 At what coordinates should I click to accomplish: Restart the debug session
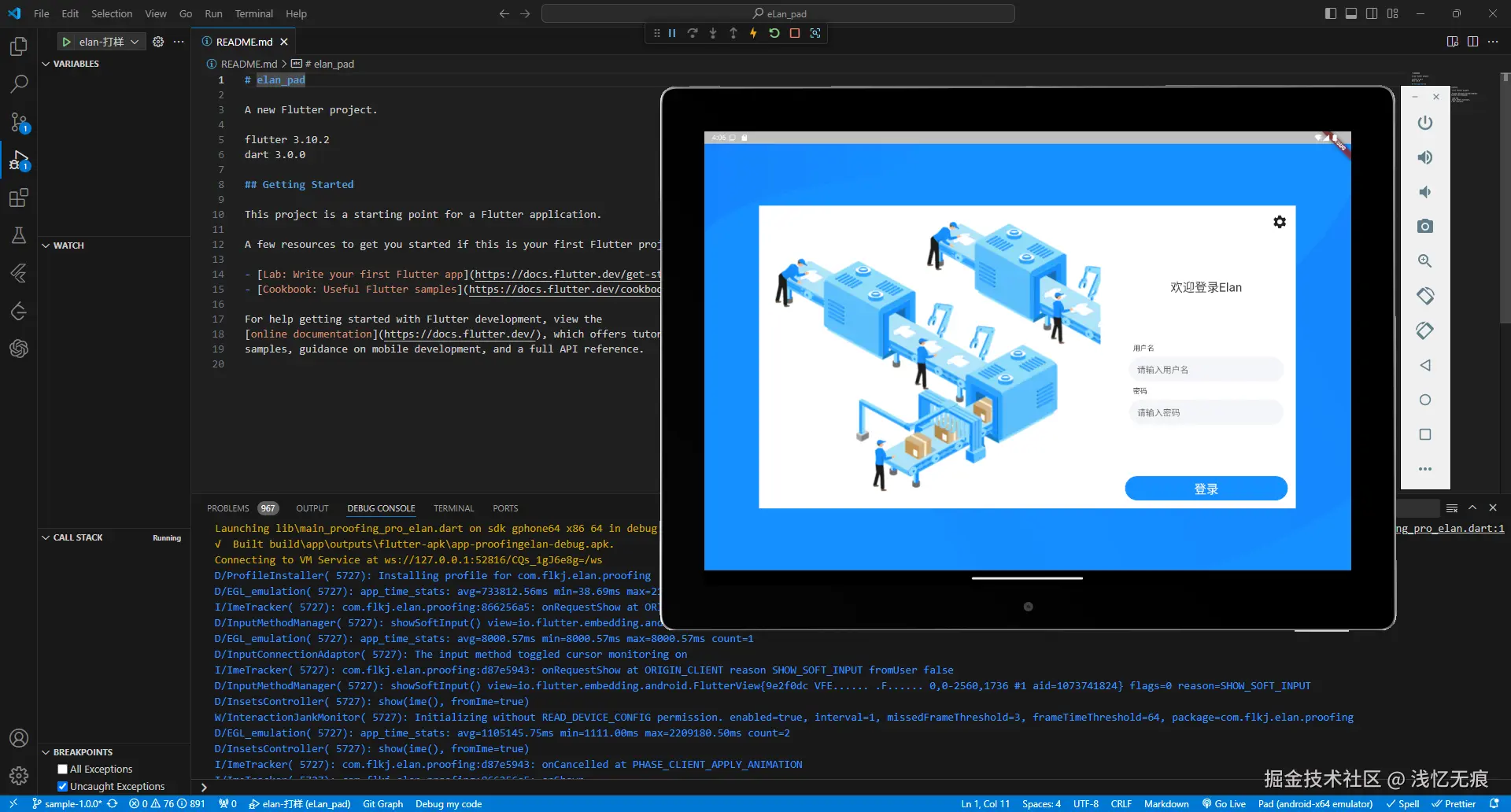(774, 33)
